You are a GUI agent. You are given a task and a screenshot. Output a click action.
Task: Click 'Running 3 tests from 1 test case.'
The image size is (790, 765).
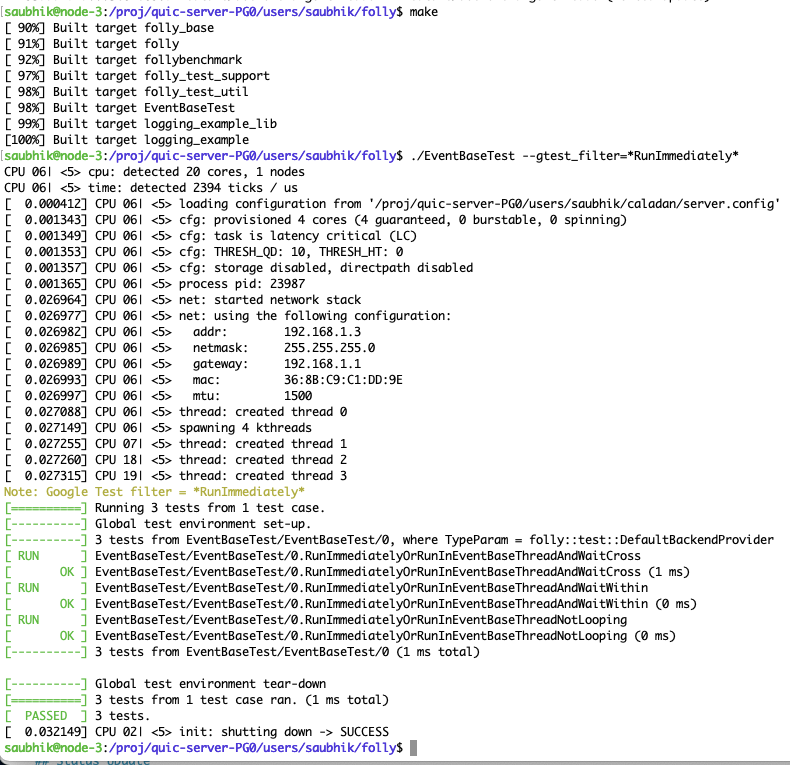(210, 508)
